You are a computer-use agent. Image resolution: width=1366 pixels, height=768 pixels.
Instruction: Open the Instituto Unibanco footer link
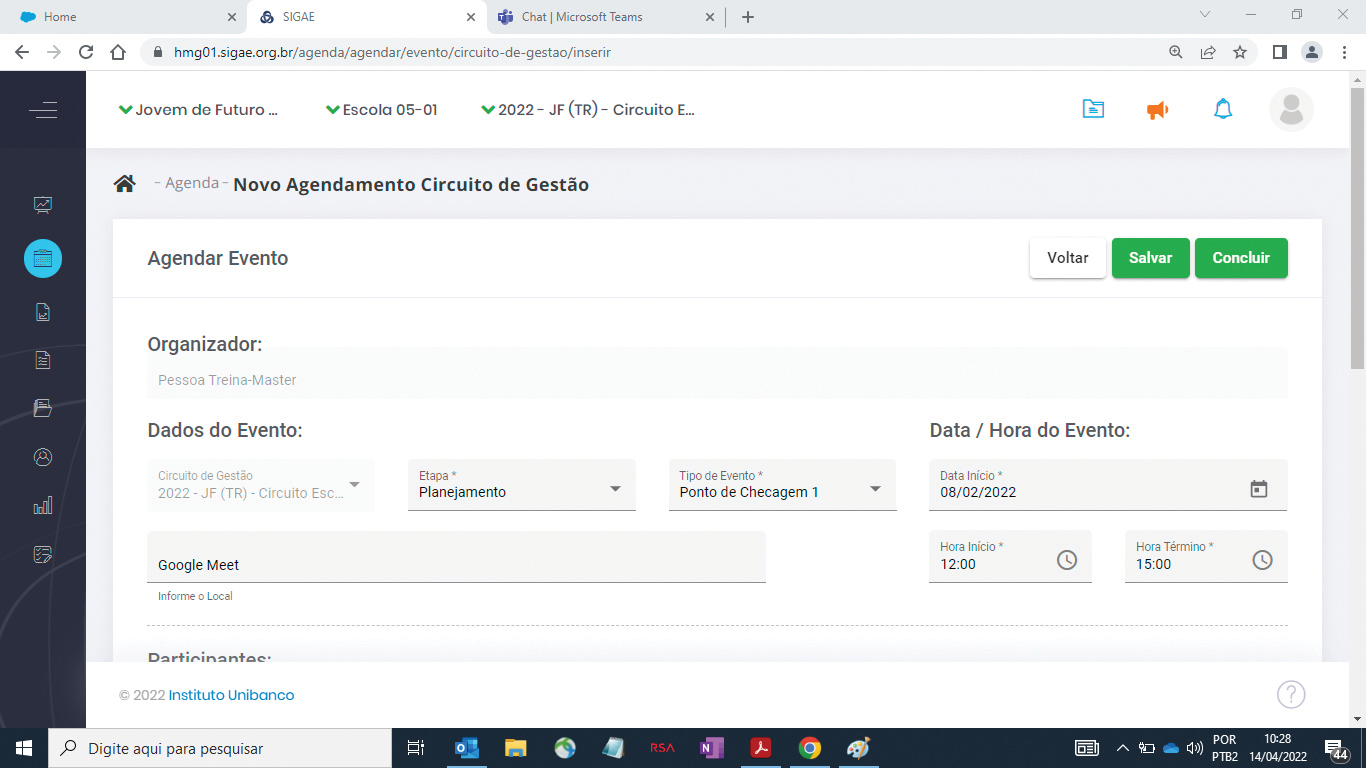tap(231, 695)
